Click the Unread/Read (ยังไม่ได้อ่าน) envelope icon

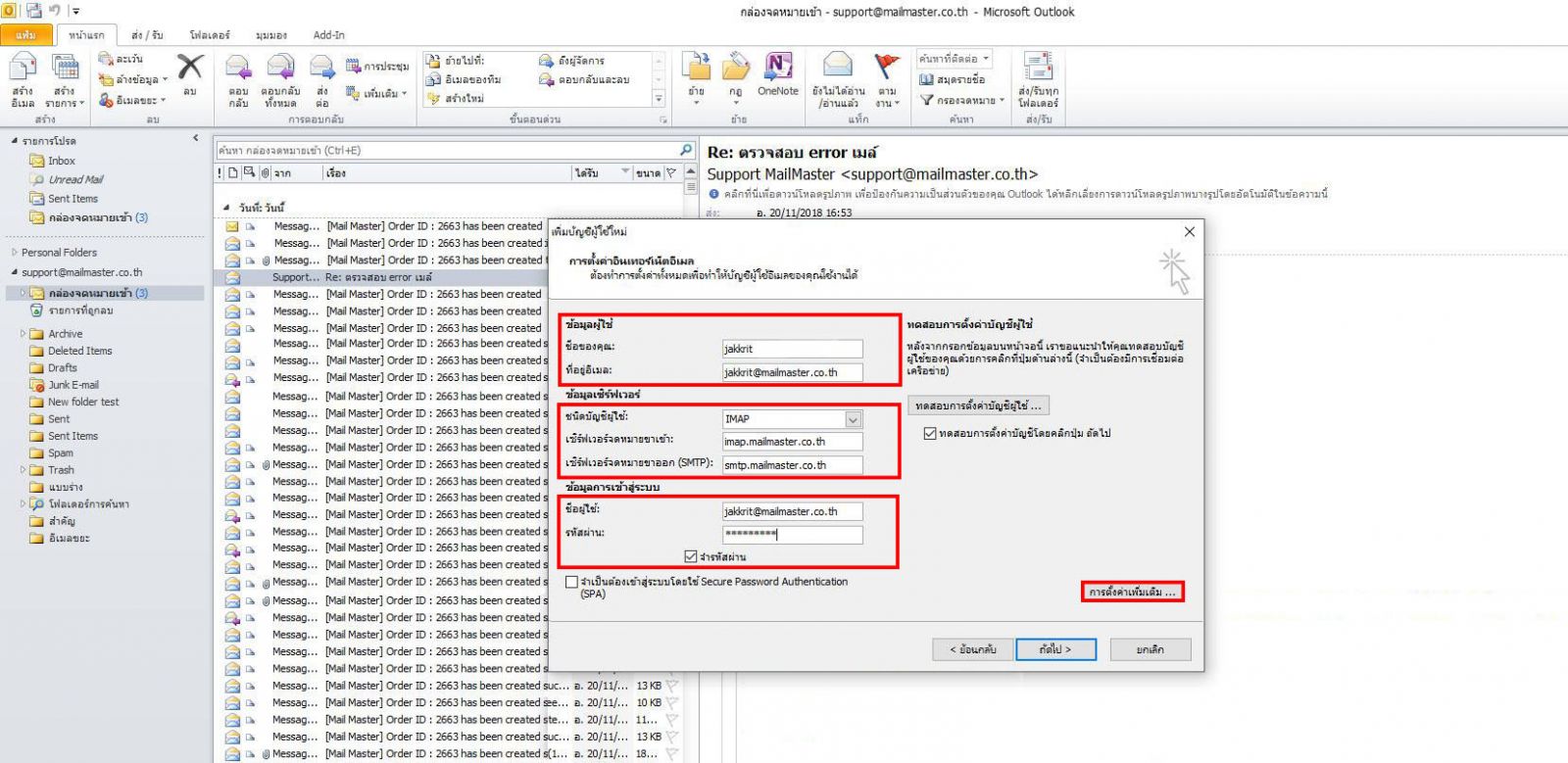point(838,65)
